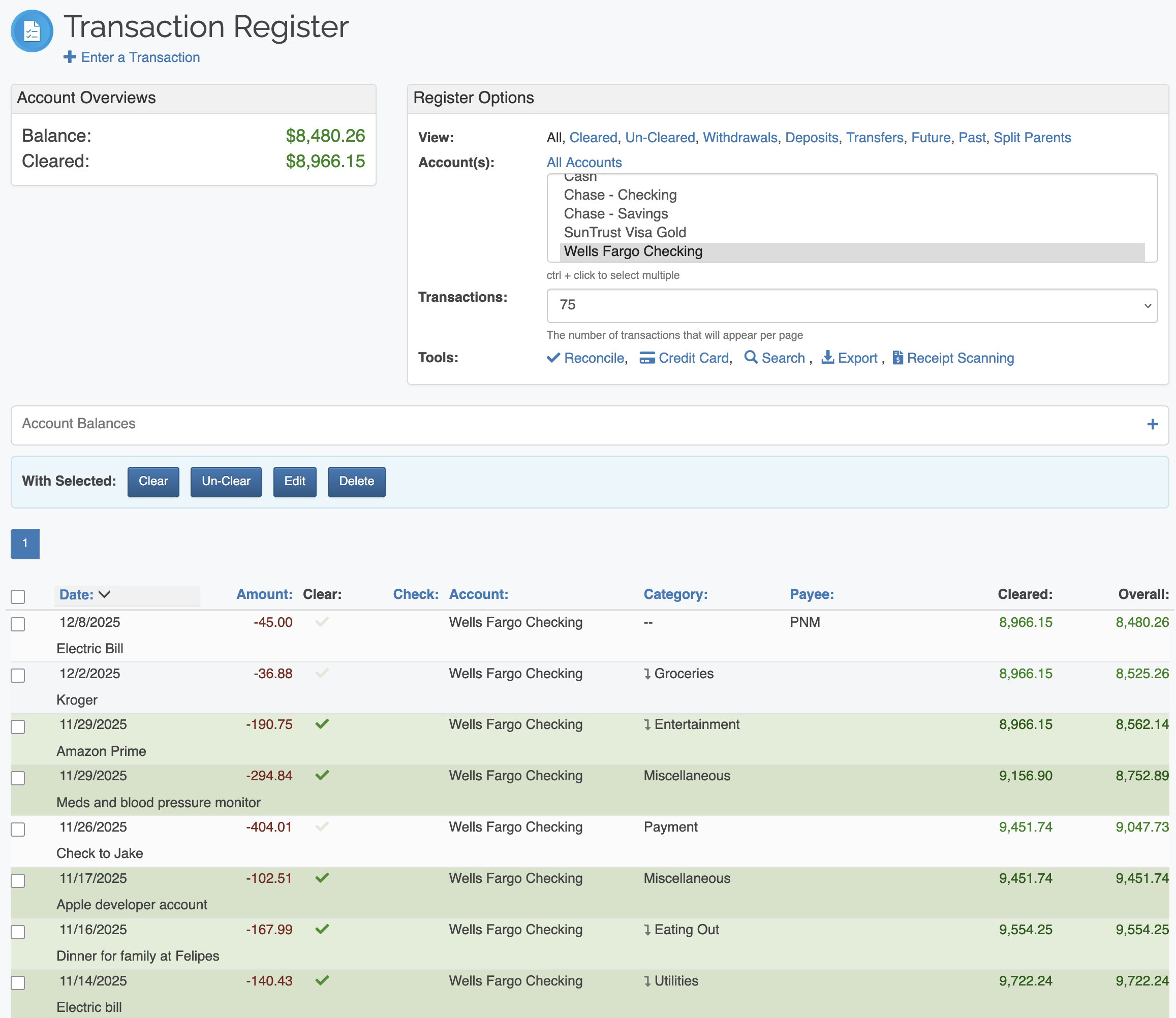The width and height of the screenshot is (1176, 1018).
Task: Open the Transactions per page dropdown
Action: click(851, 306)
